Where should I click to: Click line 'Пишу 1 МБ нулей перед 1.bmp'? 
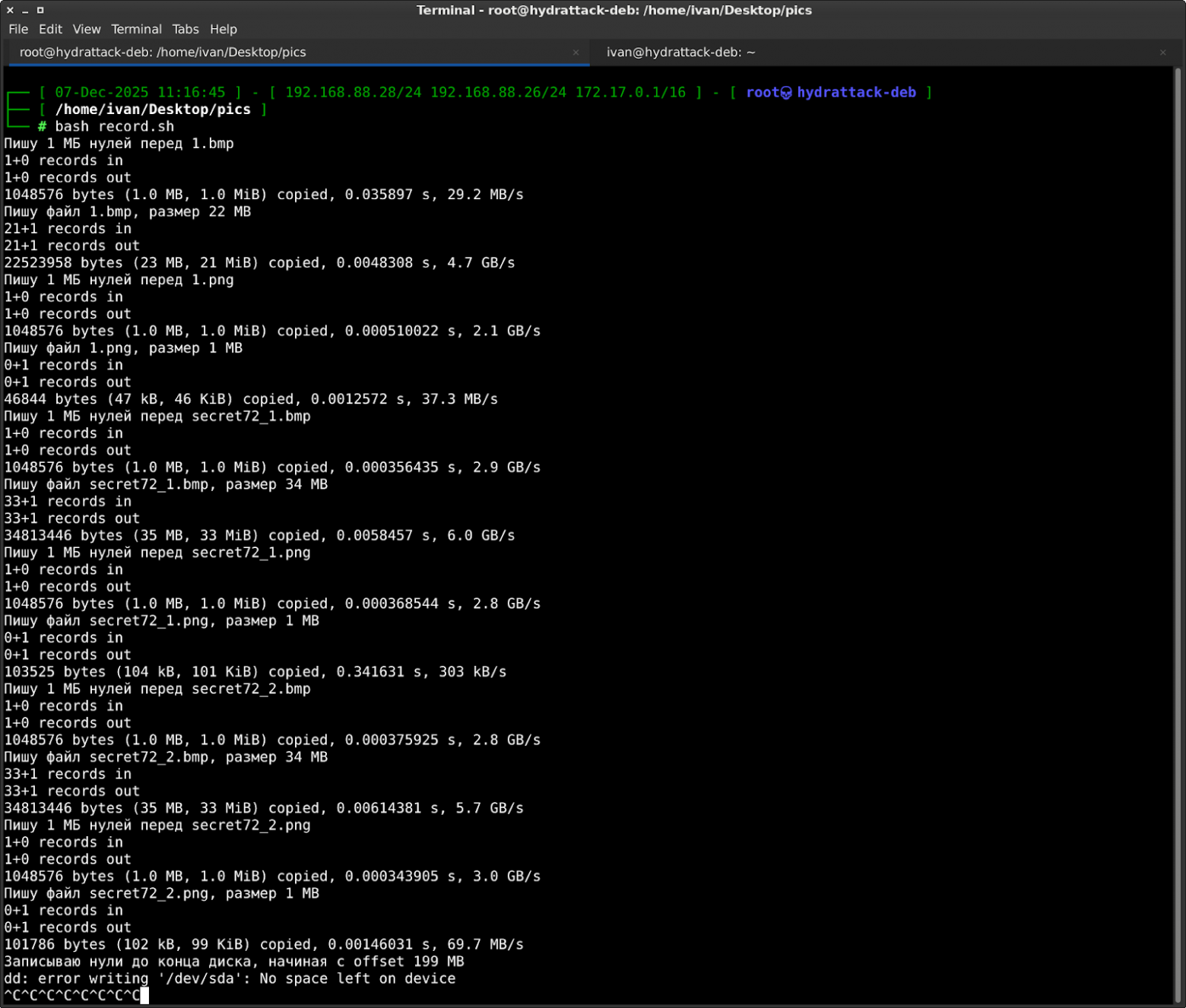pyautogui.click(x=119, y=144)
